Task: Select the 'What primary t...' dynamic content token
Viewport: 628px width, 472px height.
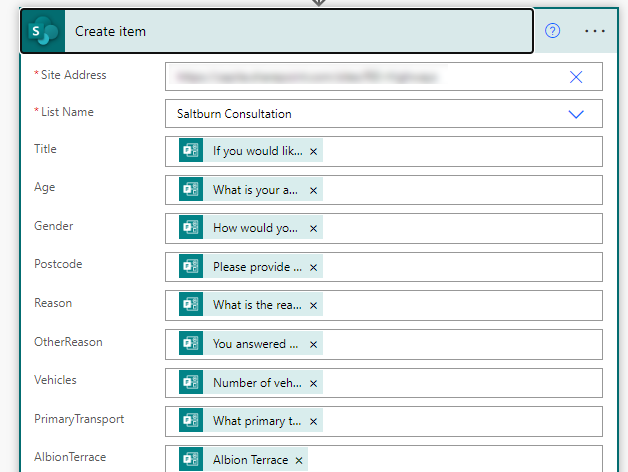Action: click(x=256, y=421)
